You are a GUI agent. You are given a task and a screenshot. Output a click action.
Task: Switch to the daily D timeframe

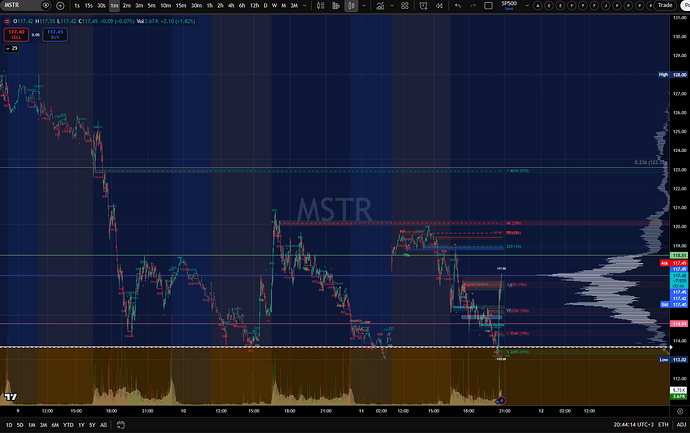[265, 6]
